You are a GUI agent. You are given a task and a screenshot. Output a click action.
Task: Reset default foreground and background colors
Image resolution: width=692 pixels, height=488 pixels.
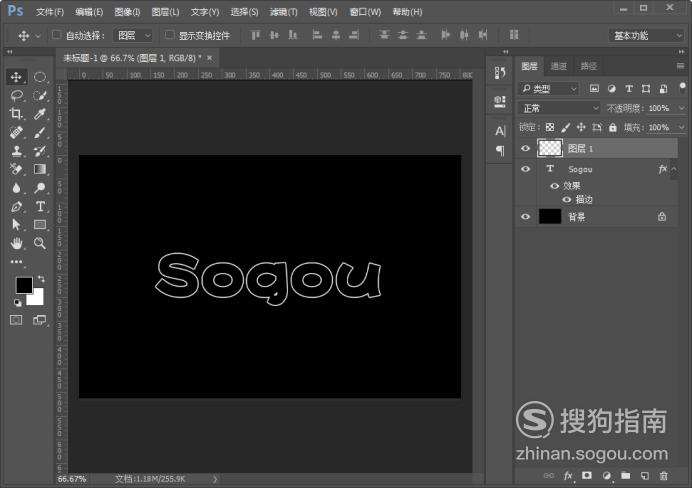pyautogui.click(x=17, y=303)
